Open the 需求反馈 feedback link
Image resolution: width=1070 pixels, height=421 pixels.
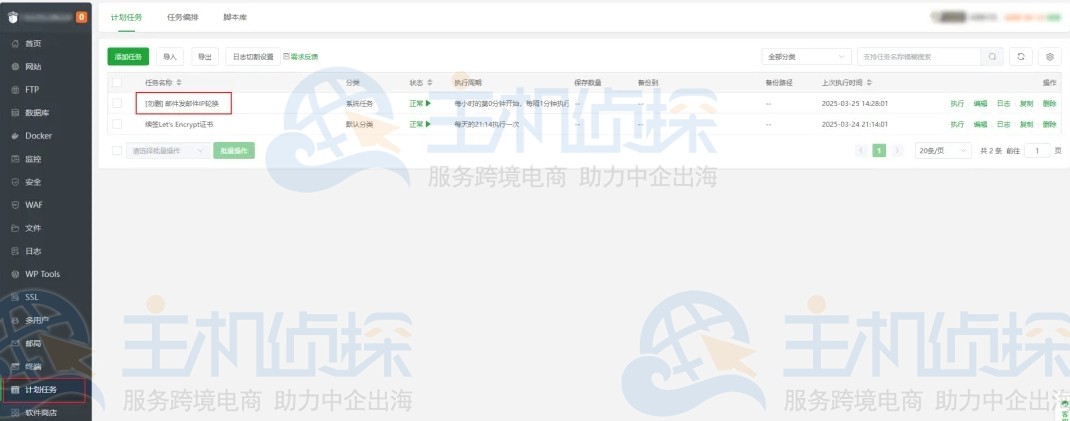click(x=301, y=57)
